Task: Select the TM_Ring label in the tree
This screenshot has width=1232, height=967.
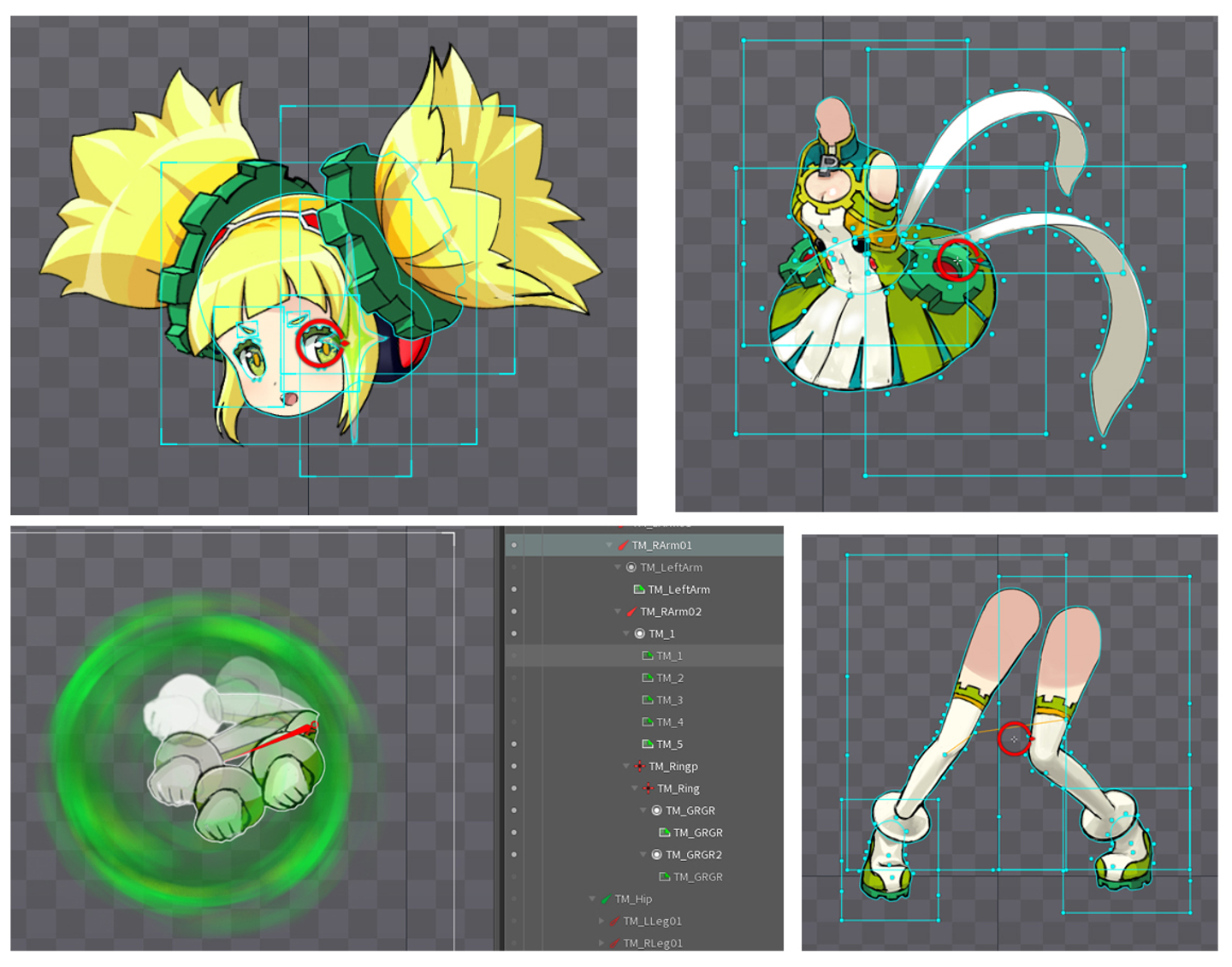Action: point(678,789)
